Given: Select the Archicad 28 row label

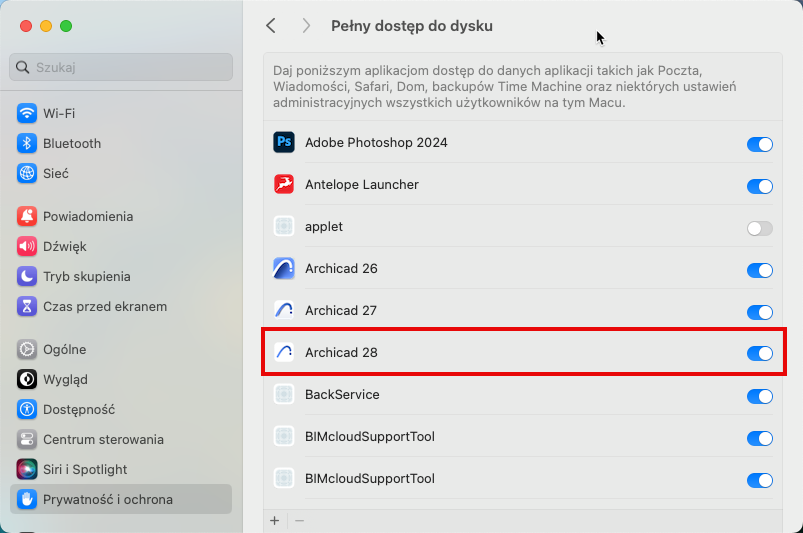Looking at the screenshot, I should [341, 352].
